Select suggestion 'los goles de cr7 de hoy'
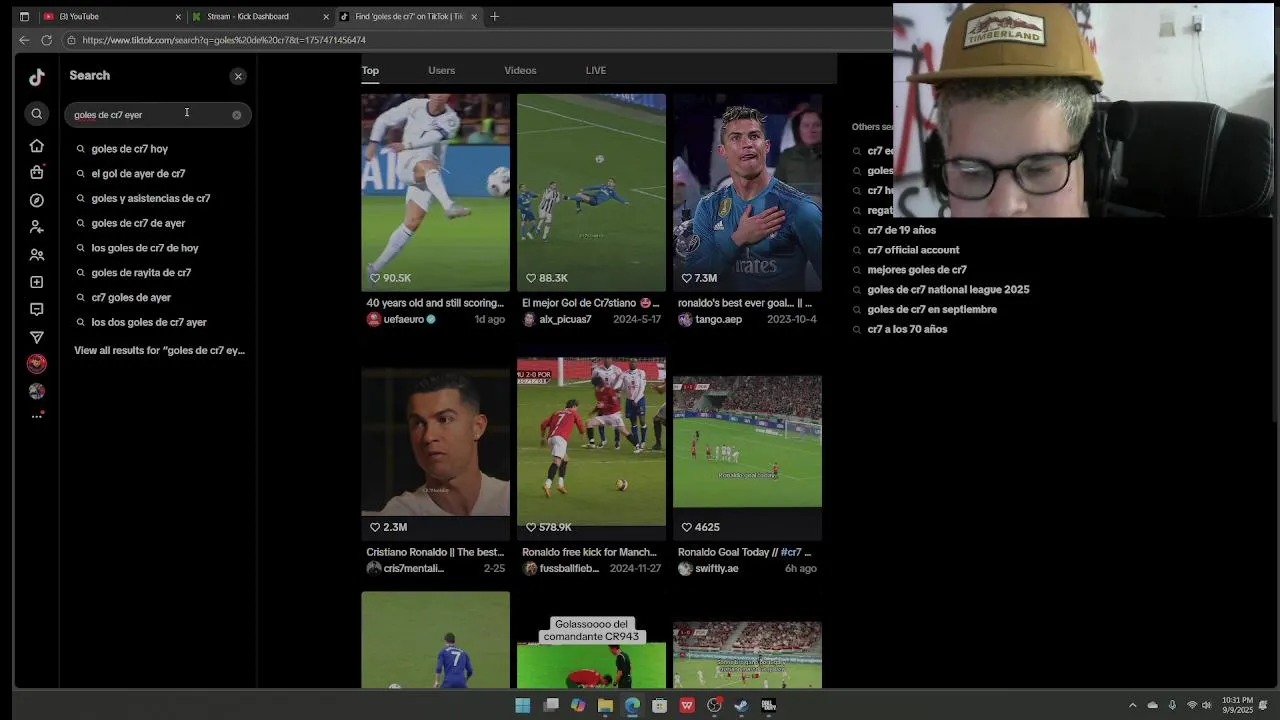The width and height of the screenshot is (1280, 720). pyautogui.click(x=145, y=248)
